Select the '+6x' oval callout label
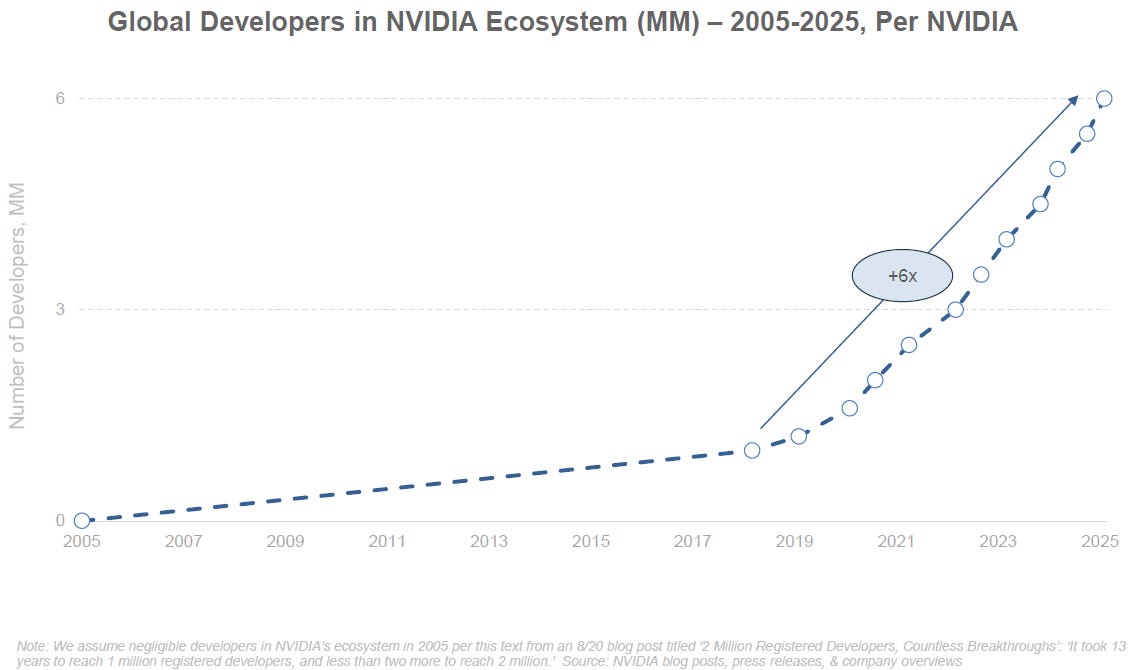 coord(902,276)
